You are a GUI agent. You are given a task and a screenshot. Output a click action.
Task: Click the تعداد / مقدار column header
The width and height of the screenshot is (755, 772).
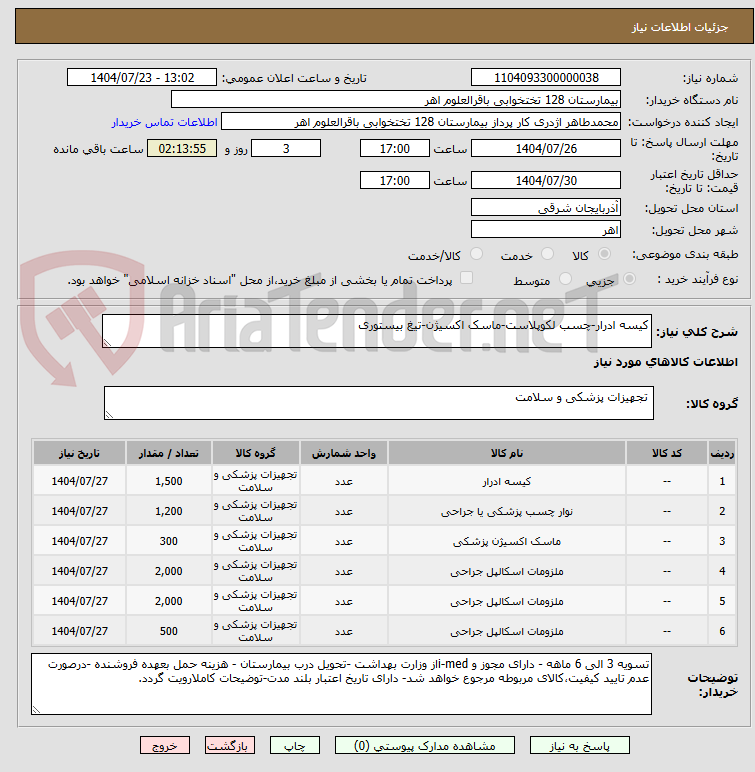point(168,453)
